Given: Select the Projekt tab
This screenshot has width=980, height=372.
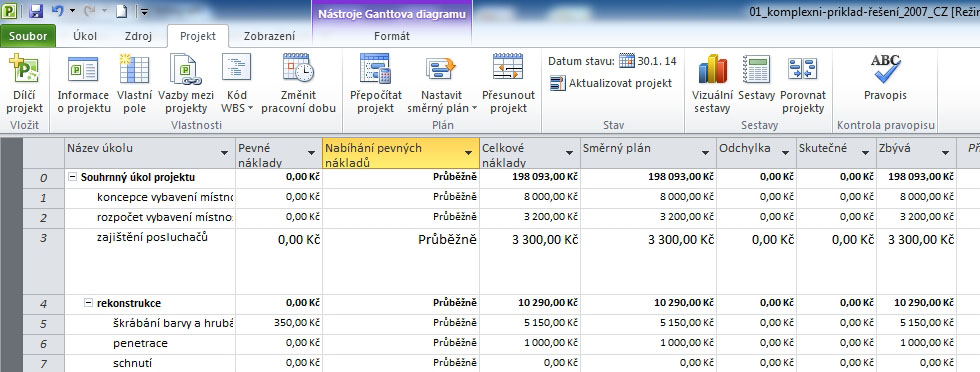Looking at the screenshot, I should click(x=198, y=36).
